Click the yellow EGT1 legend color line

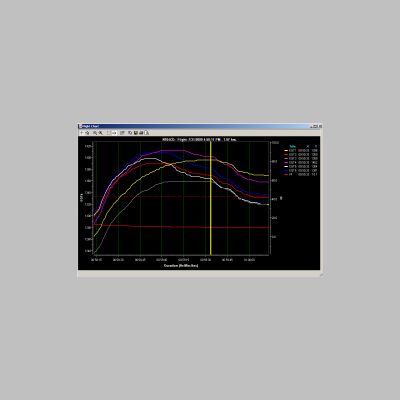[286, 150]
